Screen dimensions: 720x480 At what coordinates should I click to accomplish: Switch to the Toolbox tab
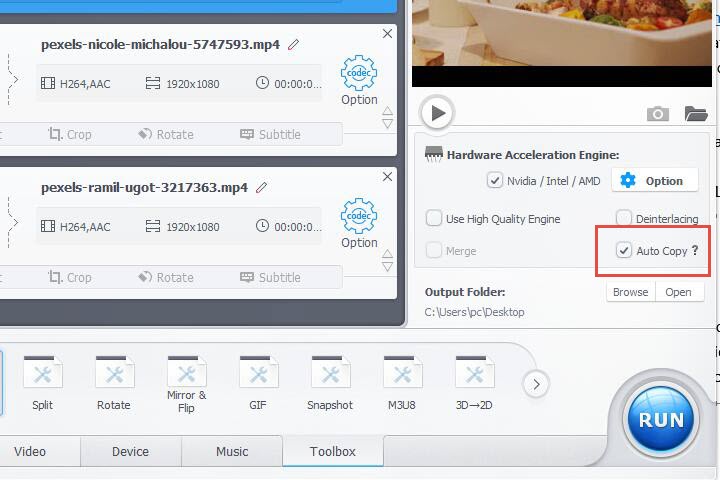tap(333, 452)
